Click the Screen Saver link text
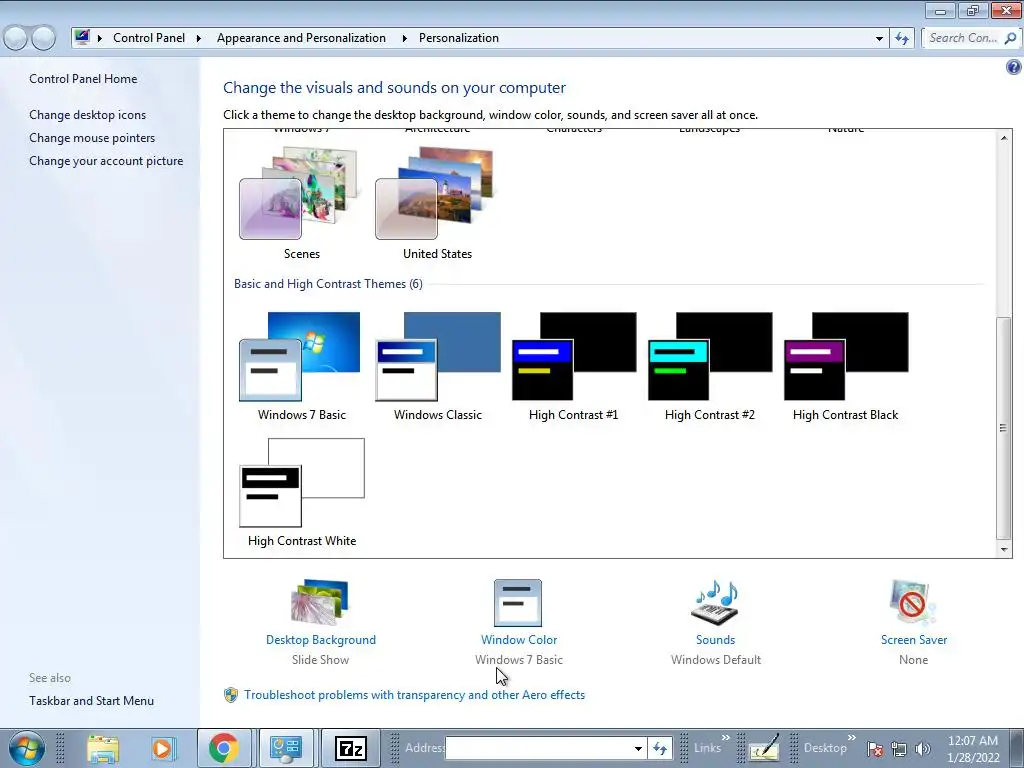Viewport: 1024px width, 768px height. pos(914,640)
